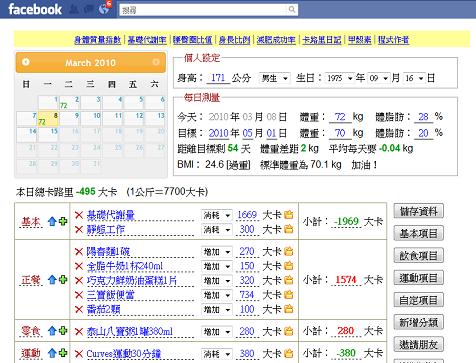Open the 身體質量指數 link
Screen dimensions: 476x363
click(x=97, y=40)
